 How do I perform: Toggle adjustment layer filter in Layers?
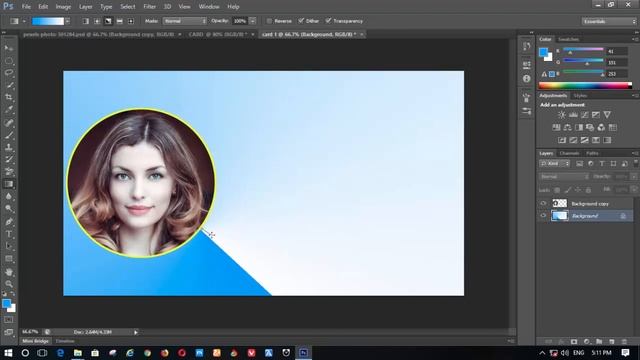coord(591,164)
